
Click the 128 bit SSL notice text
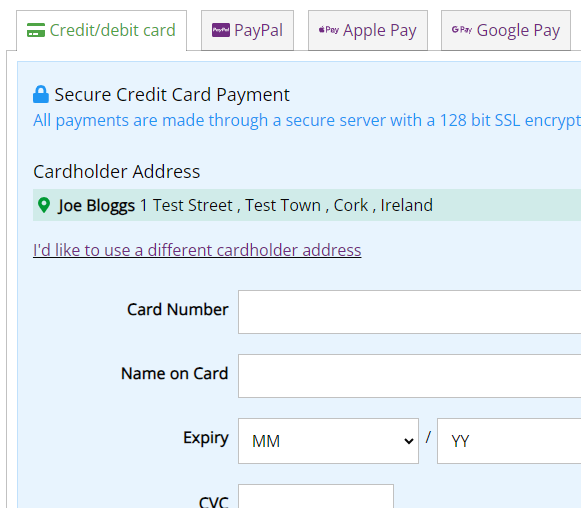coord(307,120)
